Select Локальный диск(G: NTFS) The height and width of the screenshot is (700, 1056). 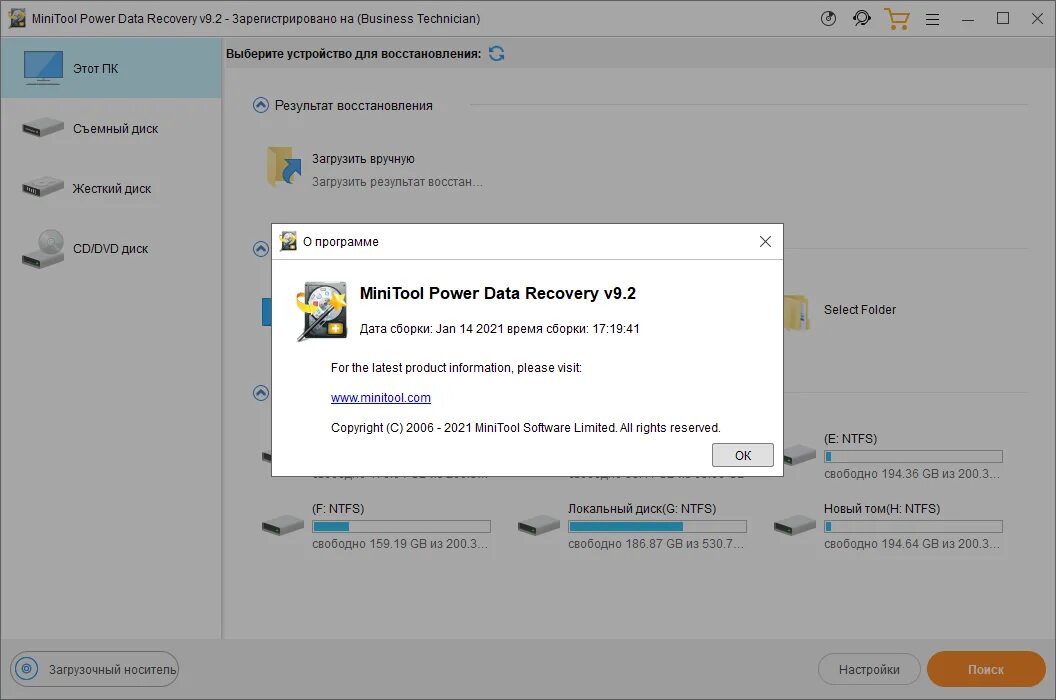click(x=642, y=509)
